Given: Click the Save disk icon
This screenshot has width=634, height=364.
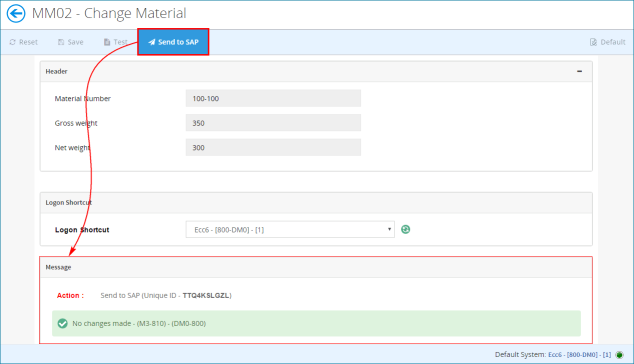Looking at the screenshot, I should coord(61,42).
